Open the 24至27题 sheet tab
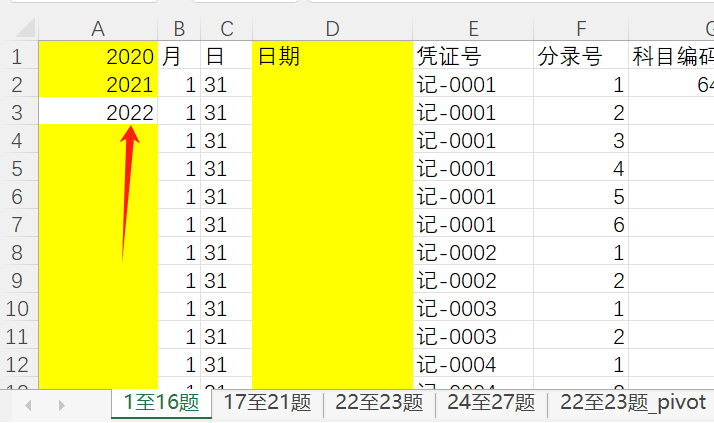The width and height of the screenshot is (714, 423). [491, 403]
